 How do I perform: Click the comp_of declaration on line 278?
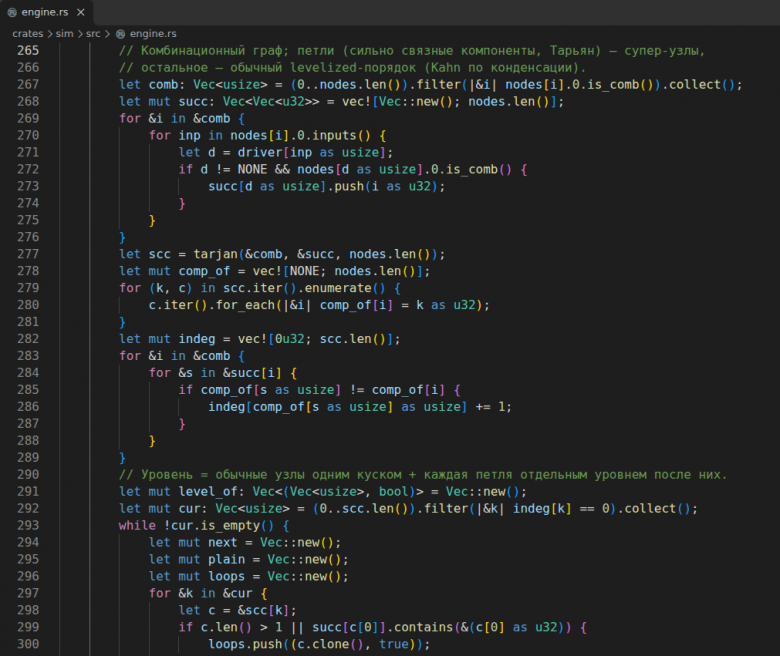click(x=204, y=271)
